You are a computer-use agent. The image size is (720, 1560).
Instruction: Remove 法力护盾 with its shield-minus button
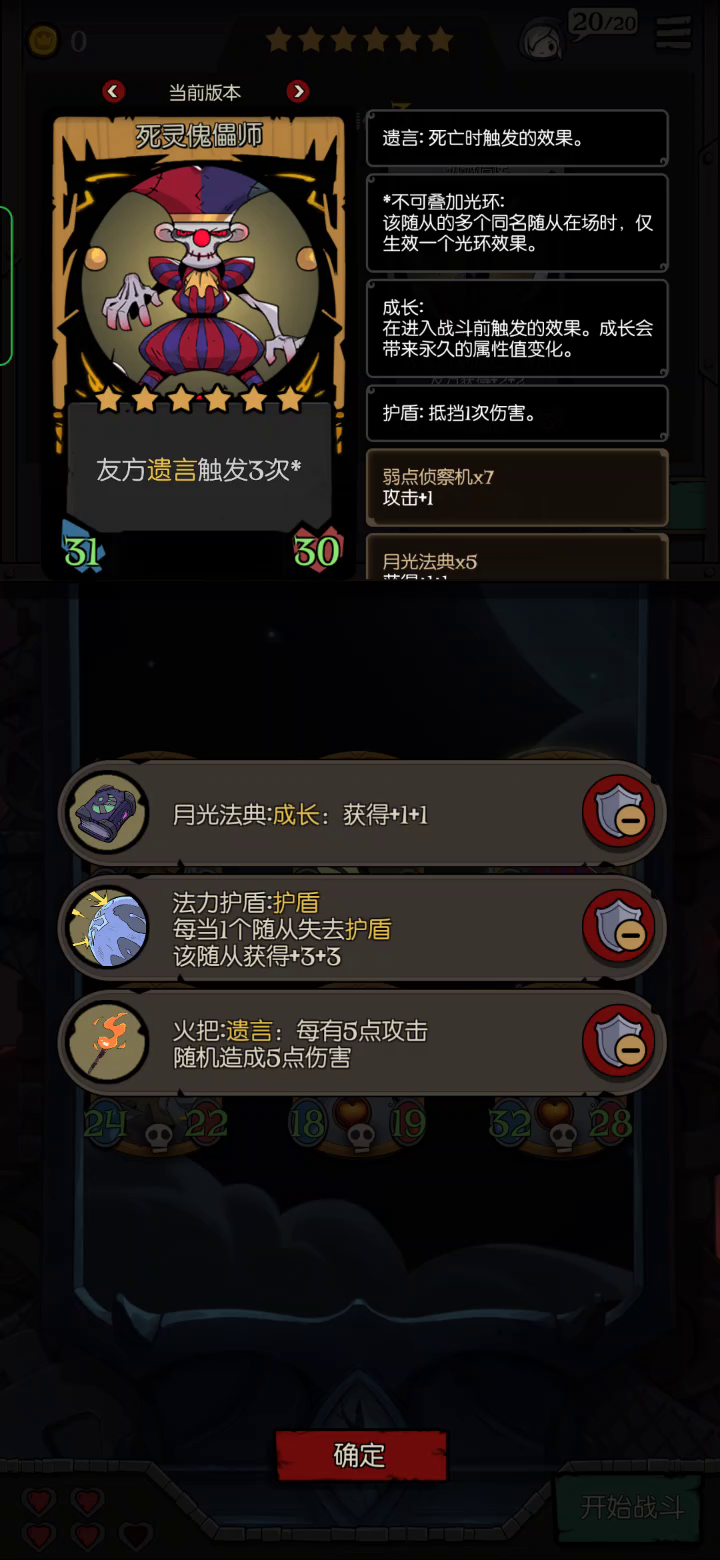619,927
